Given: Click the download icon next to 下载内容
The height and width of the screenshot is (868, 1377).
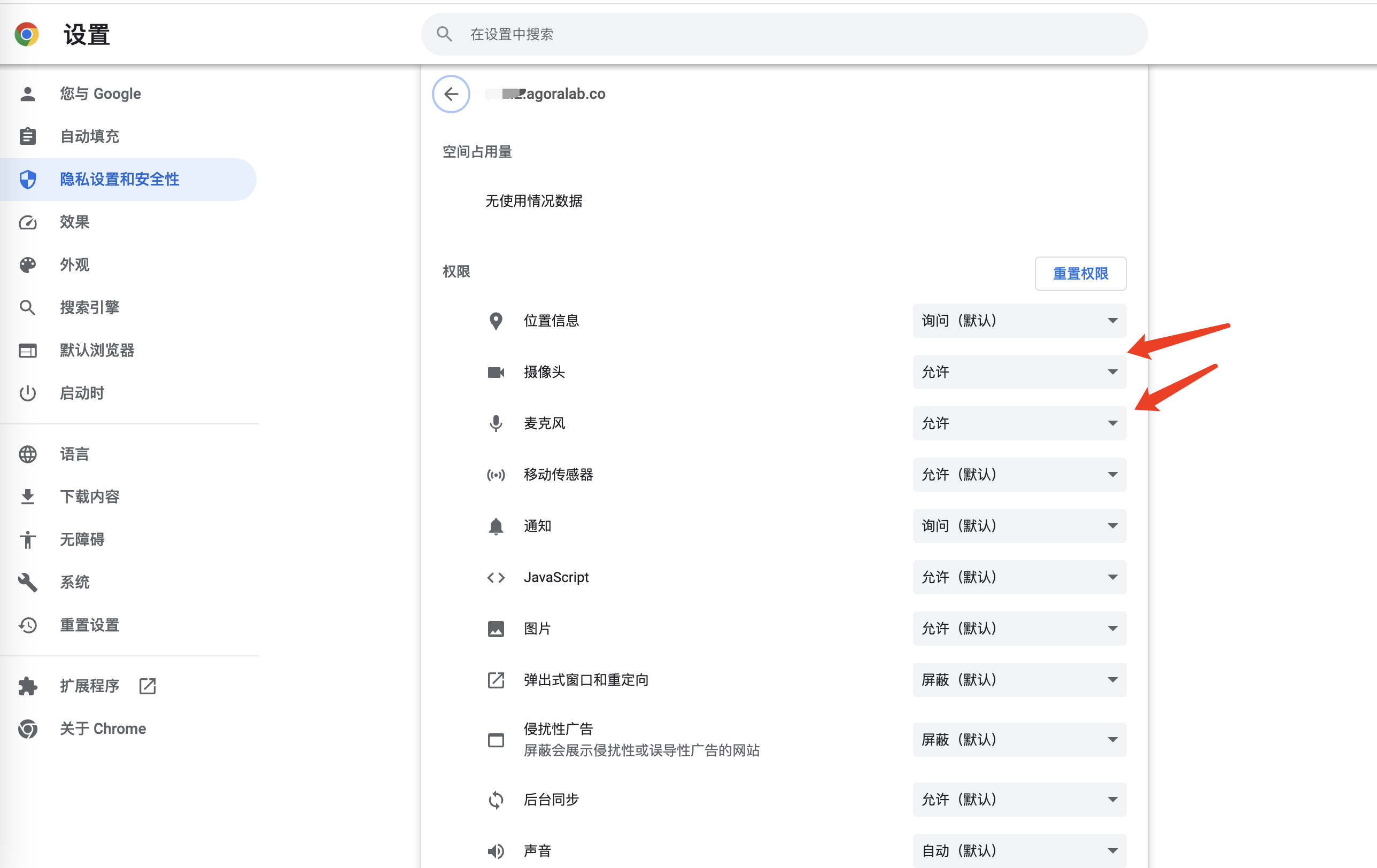Looking at the screenshot, I should coord(27,497).
